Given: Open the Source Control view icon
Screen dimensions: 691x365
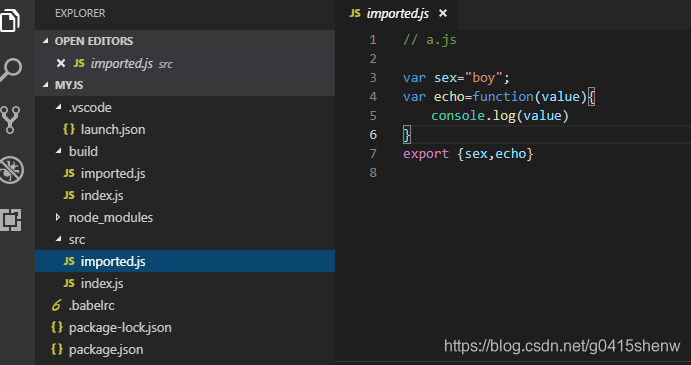Looking at the screenshot, I should coord(11,119).
